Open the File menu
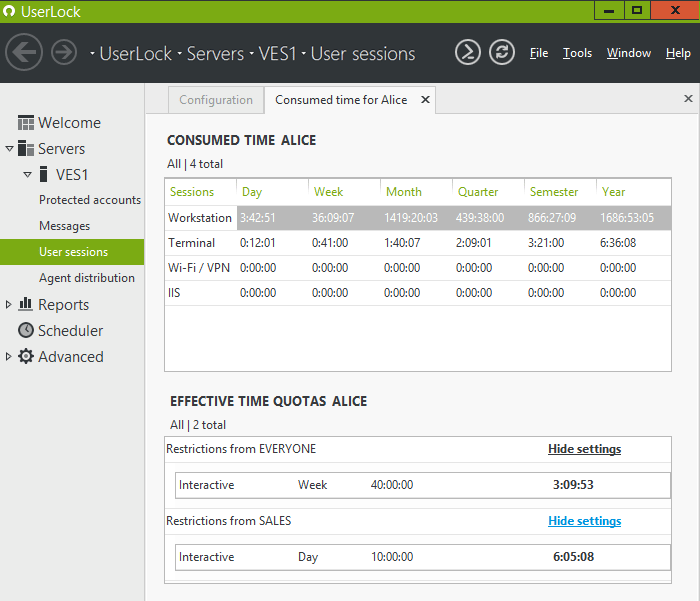700x601 pixels. [x=539, y=53]
